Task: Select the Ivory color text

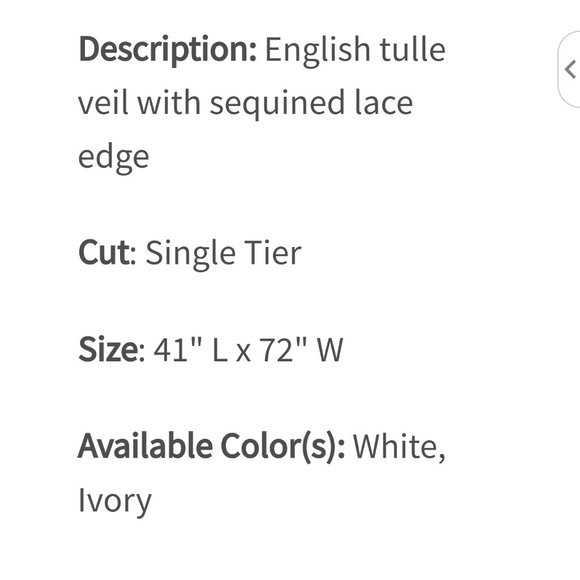Action: pos(115,501)
